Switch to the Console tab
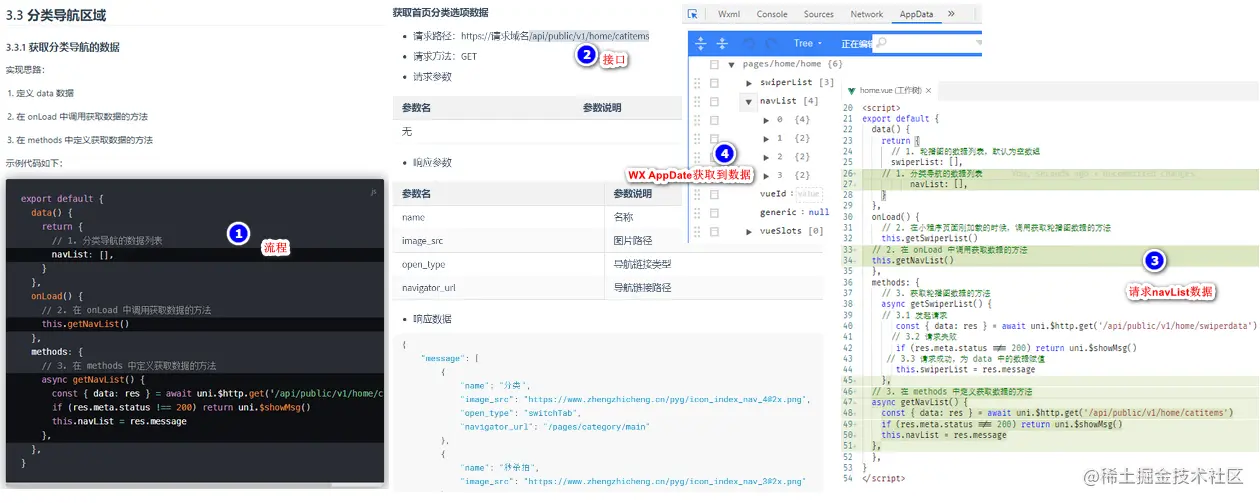 coord(772,14)
